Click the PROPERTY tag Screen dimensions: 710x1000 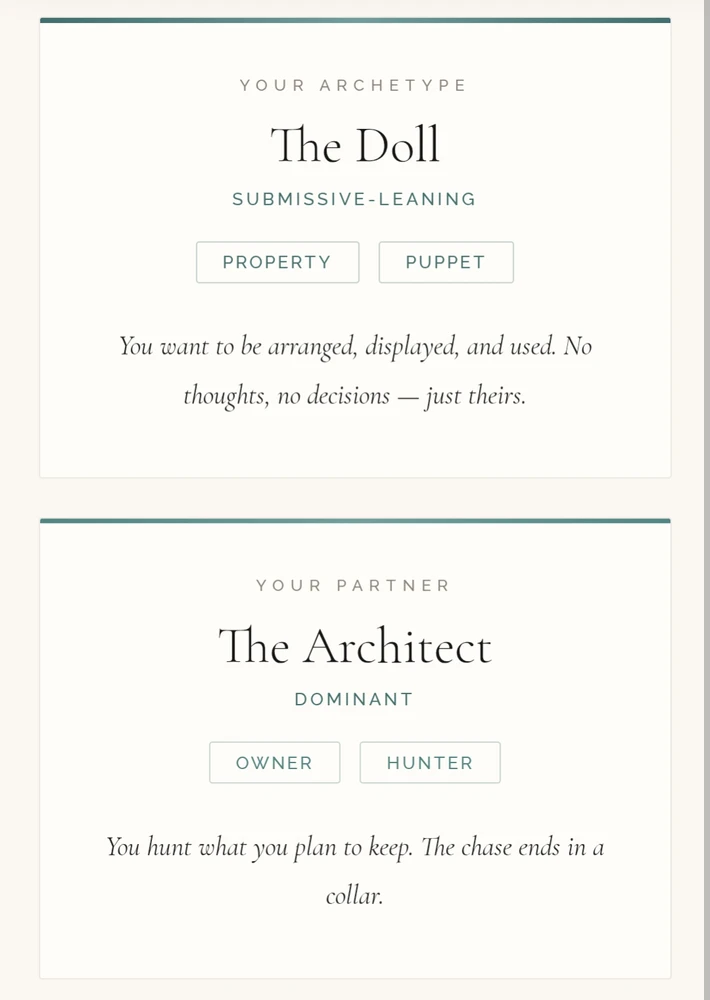(x=277, y=262)
